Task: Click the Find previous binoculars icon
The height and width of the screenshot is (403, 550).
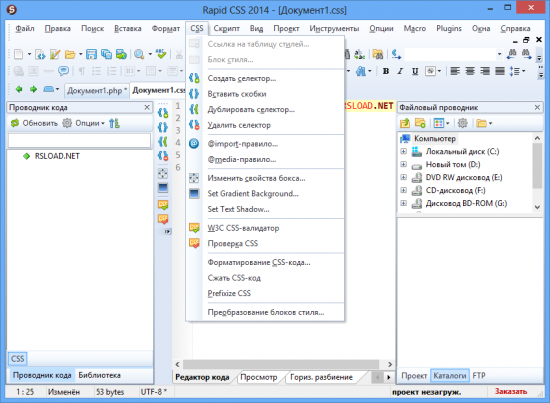Action: tap(512, 54)
